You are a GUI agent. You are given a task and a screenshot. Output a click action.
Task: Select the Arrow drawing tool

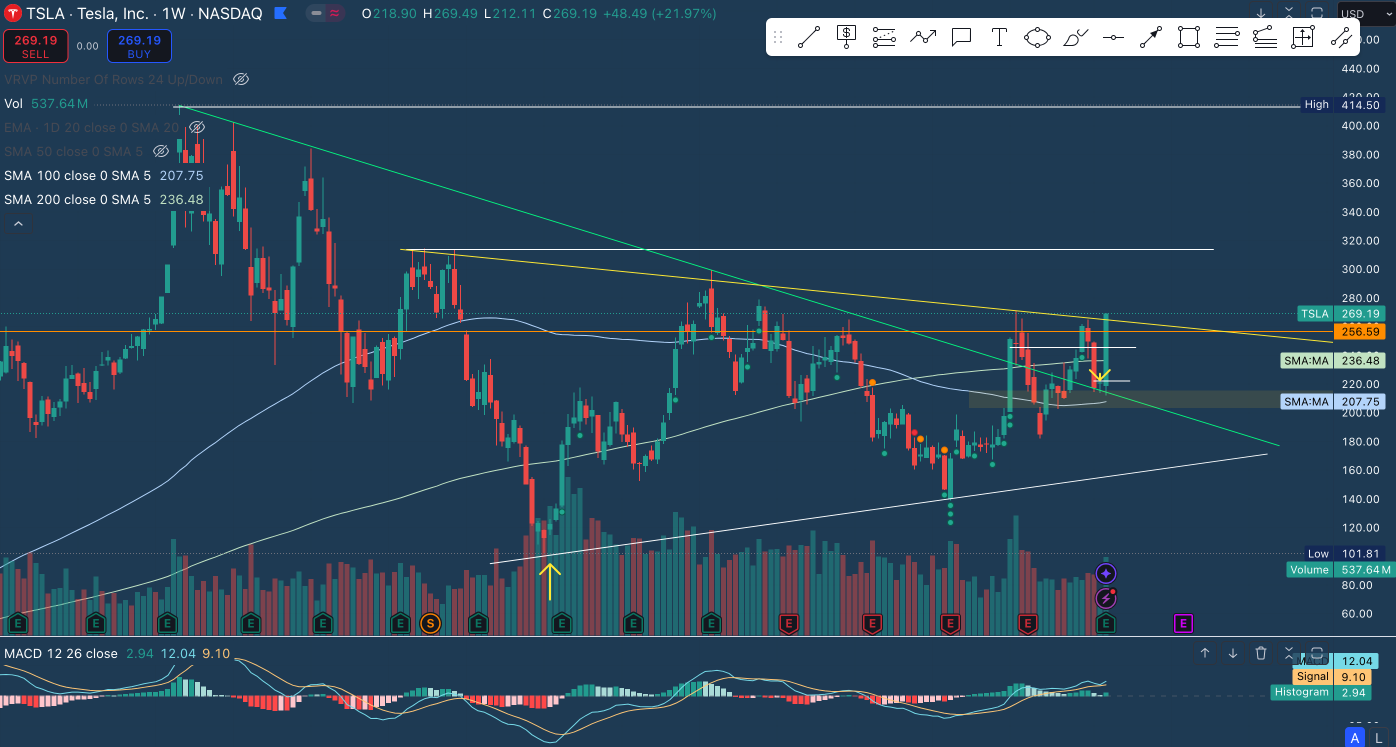[x=1151, y=38]
